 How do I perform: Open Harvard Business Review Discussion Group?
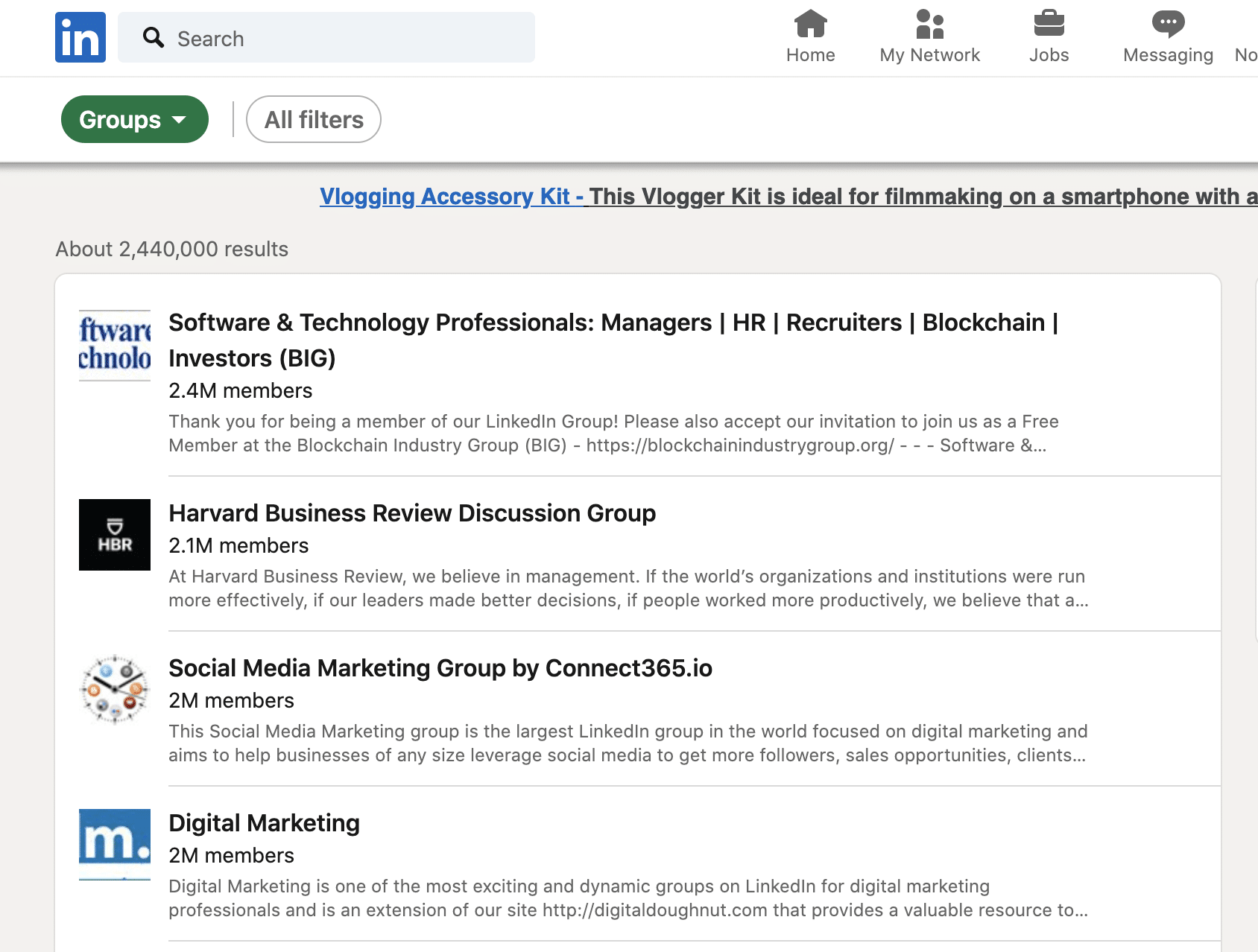[412, 513]
